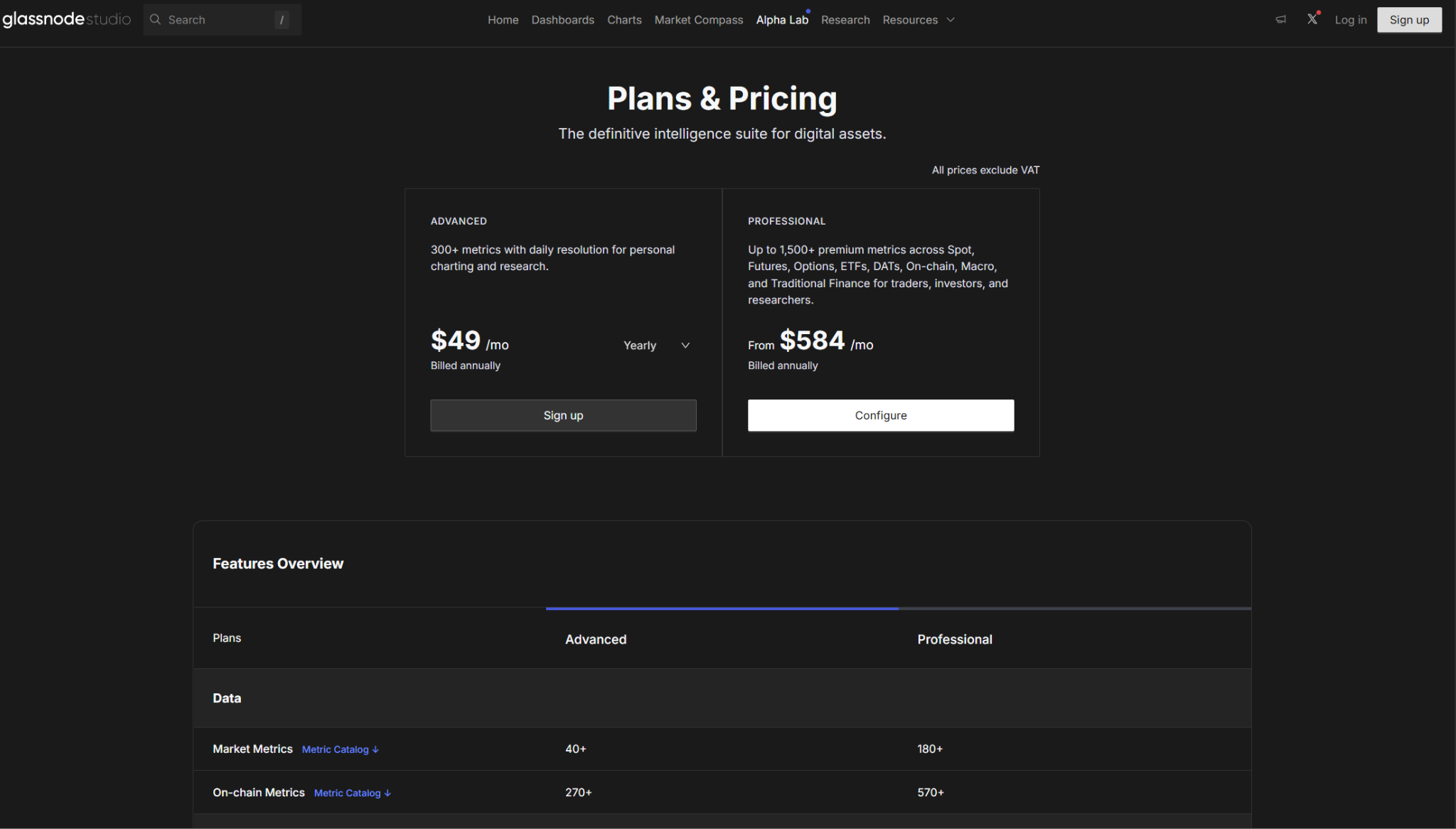Click the On-chain Metrics row label

pyautogui.click(x=259, y=792)
